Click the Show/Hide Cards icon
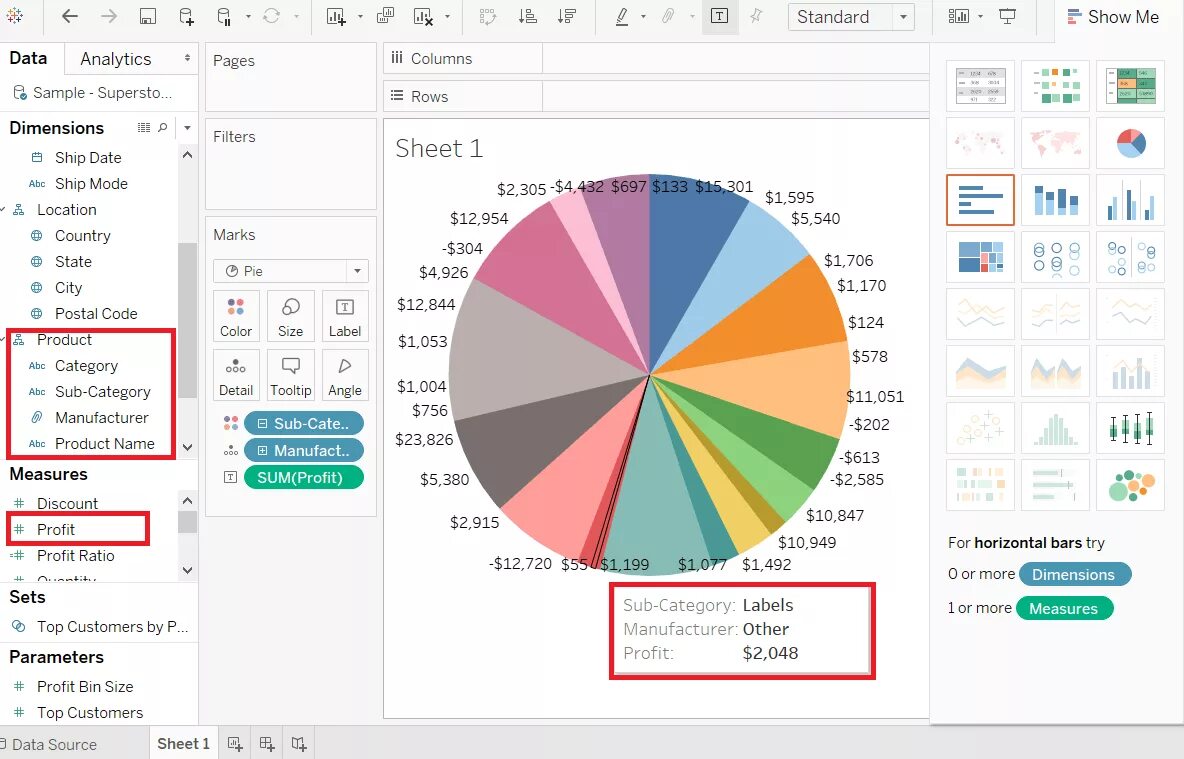This screenshot has width=1184, height=759. (959, 17)
